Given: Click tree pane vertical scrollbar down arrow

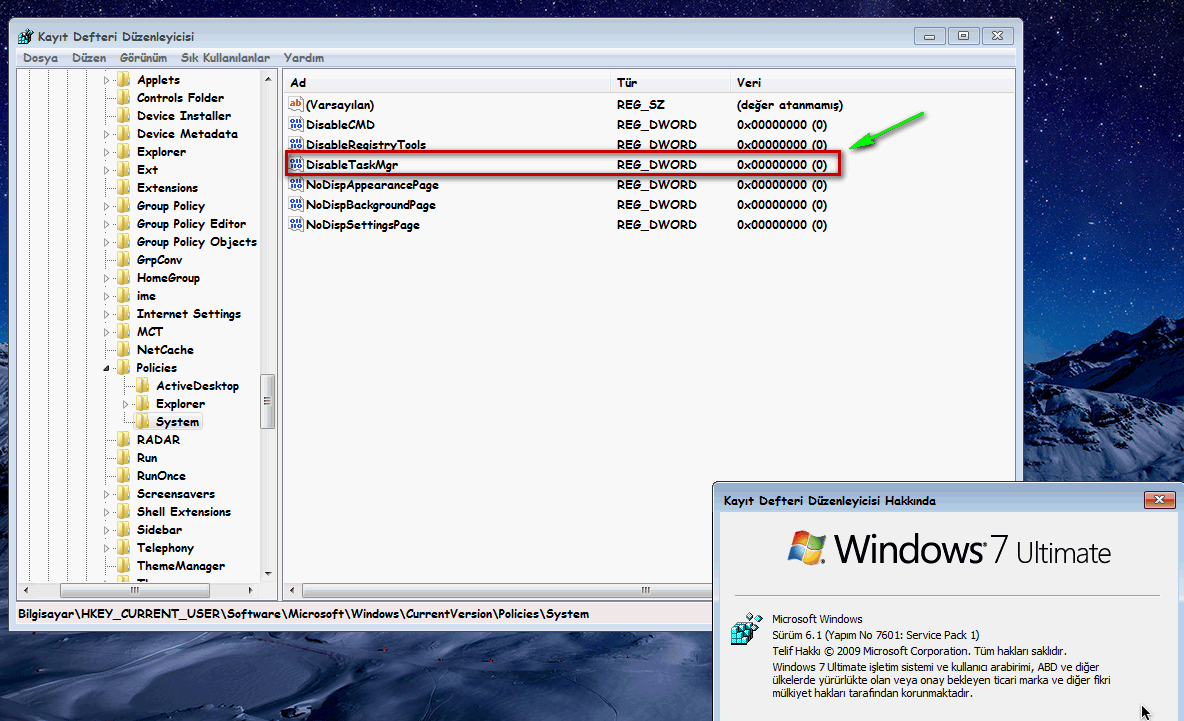Looking at the screenshot, I should (x=267, y=574).
